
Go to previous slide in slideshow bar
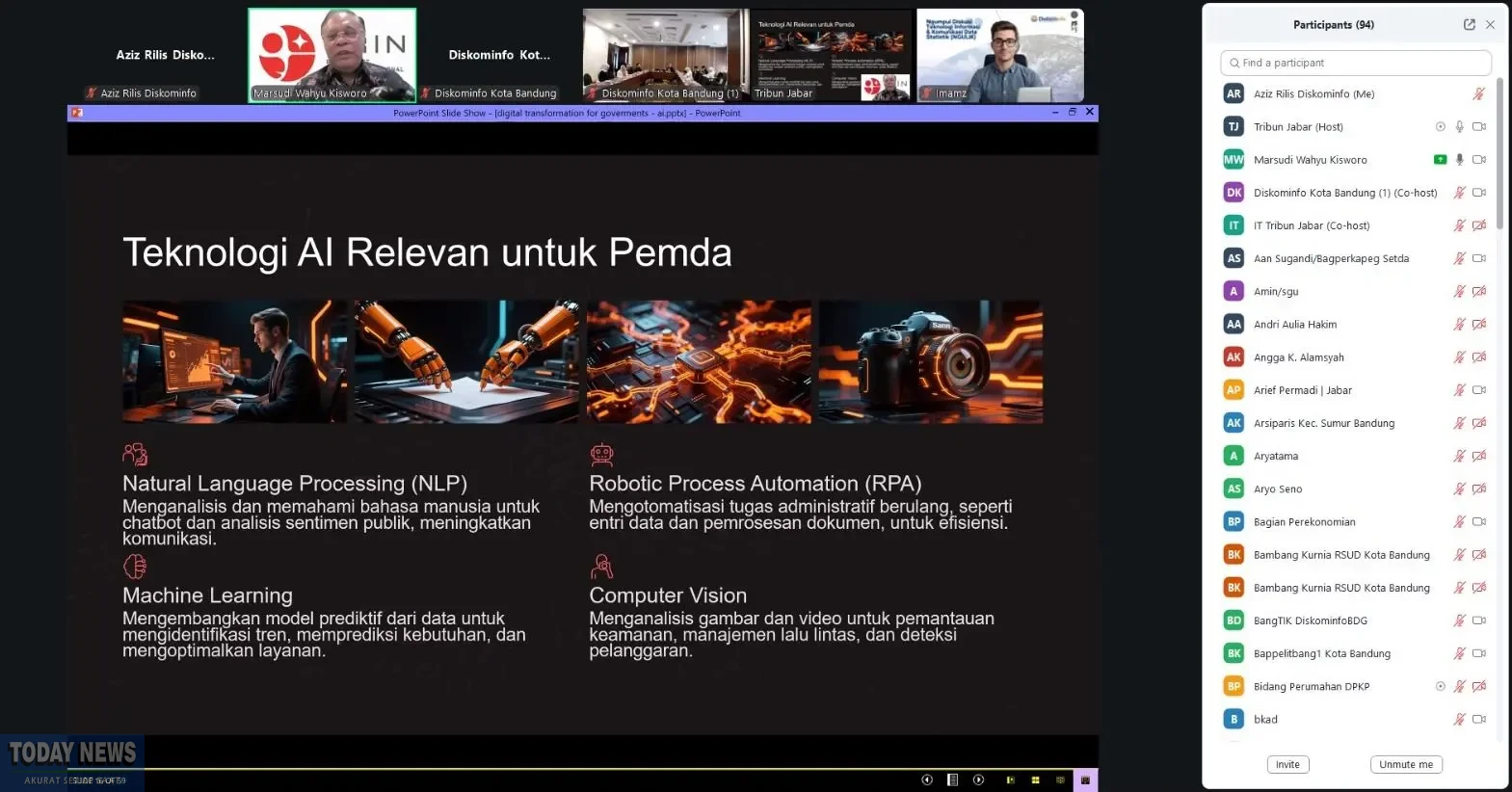(927, 779)
